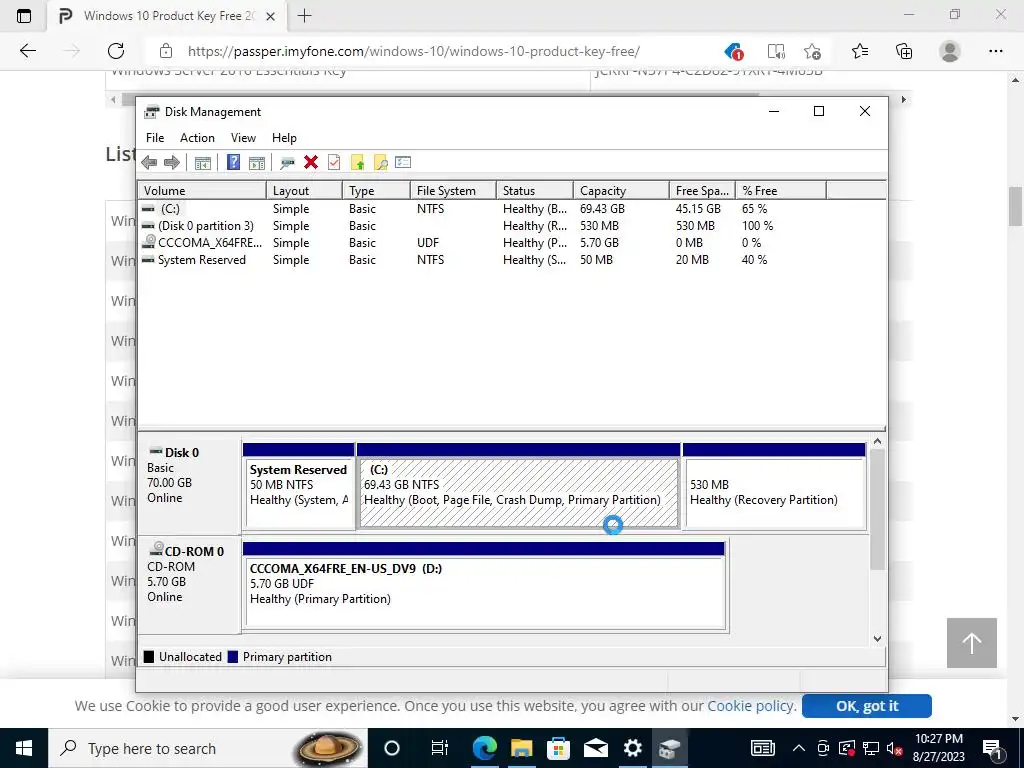
Task: Sort by the Layout column header
Action: 304,191
